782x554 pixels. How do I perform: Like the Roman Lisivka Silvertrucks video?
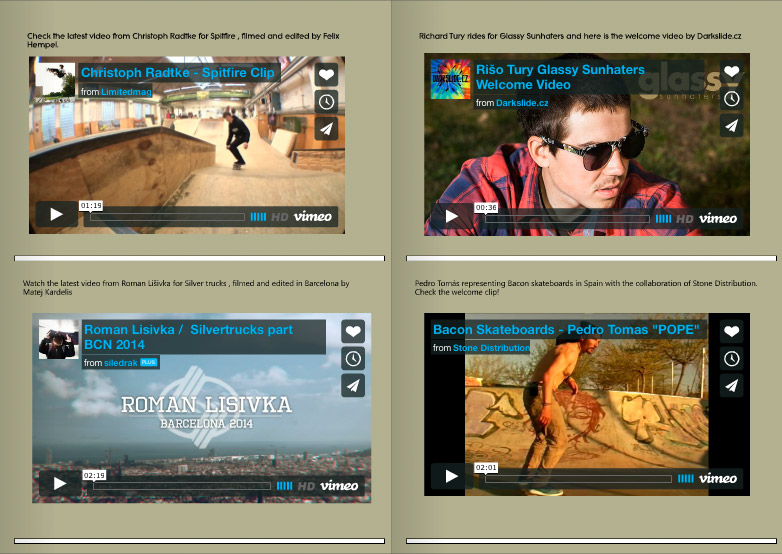352,333
